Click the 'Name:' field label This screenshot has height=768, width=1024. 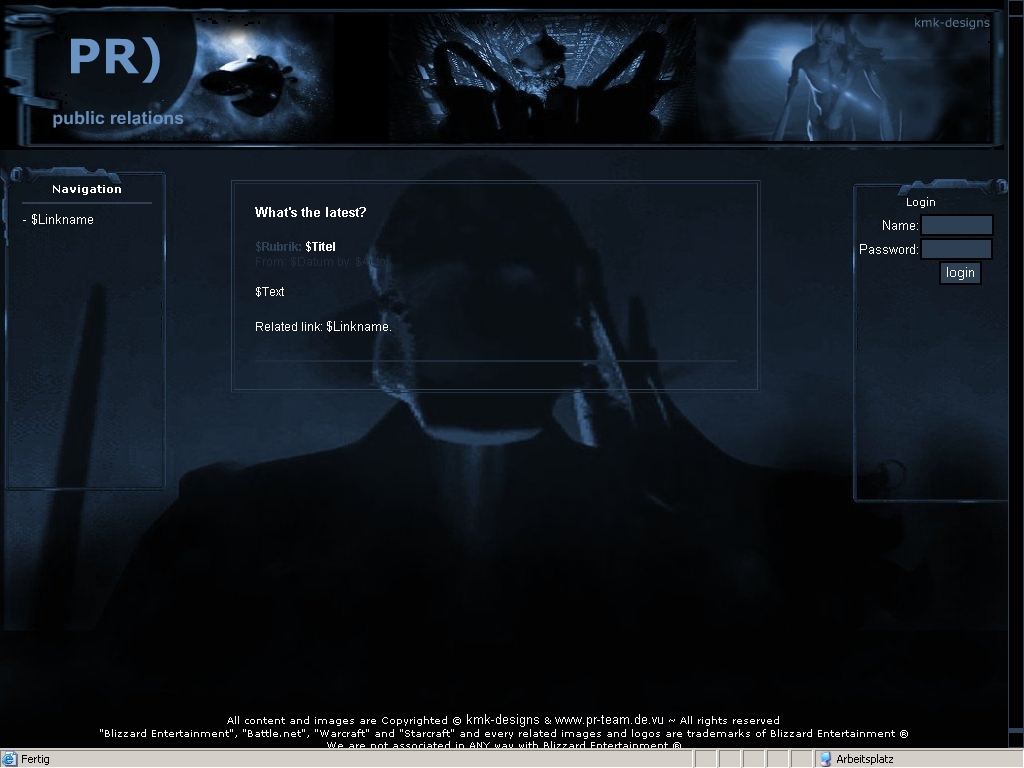900,225
